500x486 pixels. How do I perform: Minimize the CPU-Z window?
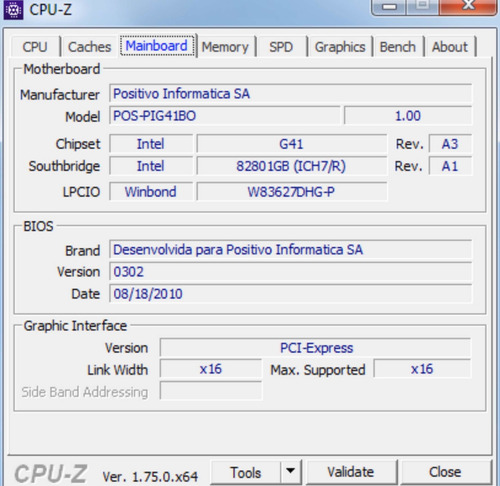[389, 7]
